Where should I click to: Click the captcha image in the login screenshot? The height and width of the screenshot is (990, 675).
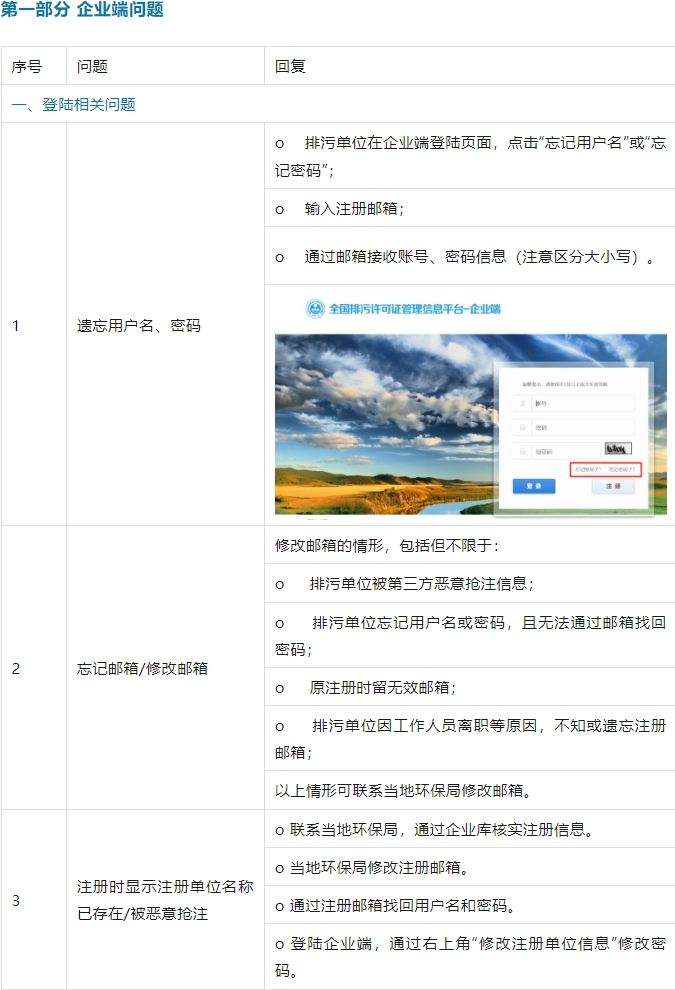pos(618,449)
